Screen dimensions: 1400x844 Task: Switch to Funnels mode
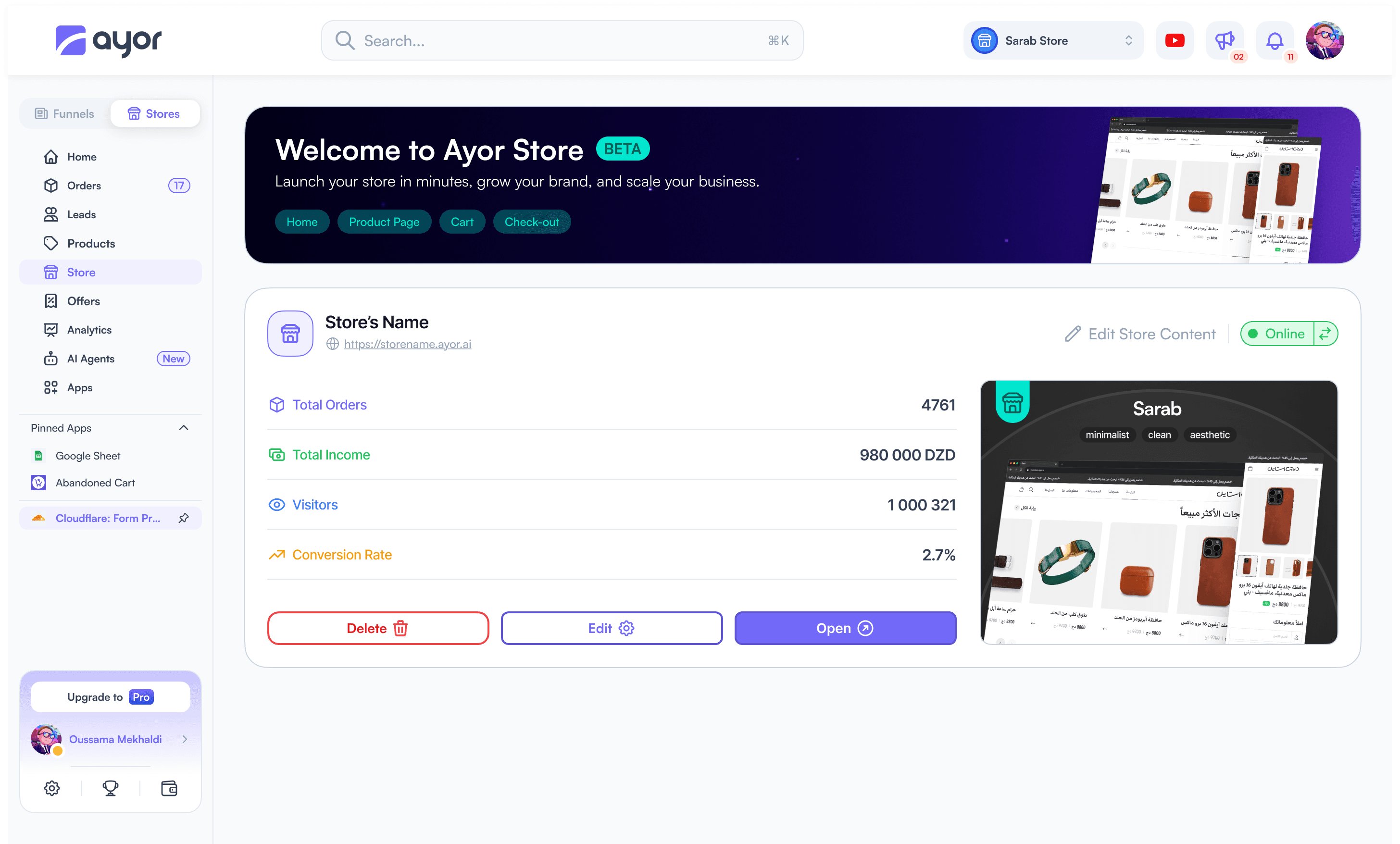point(65,113)
